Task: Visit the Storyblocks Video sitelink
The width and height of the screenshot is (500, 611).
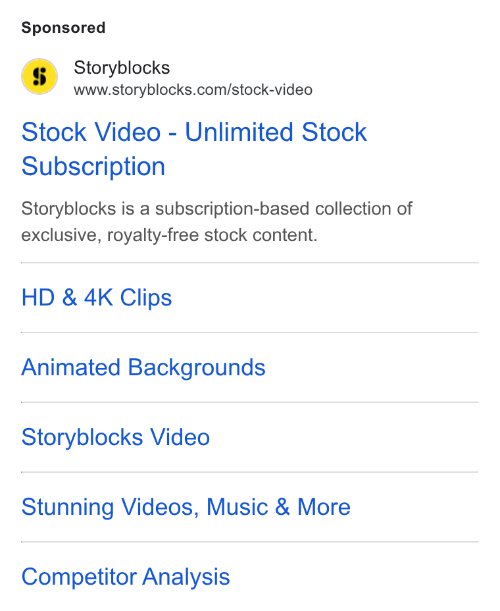Action: pos(116,437)
